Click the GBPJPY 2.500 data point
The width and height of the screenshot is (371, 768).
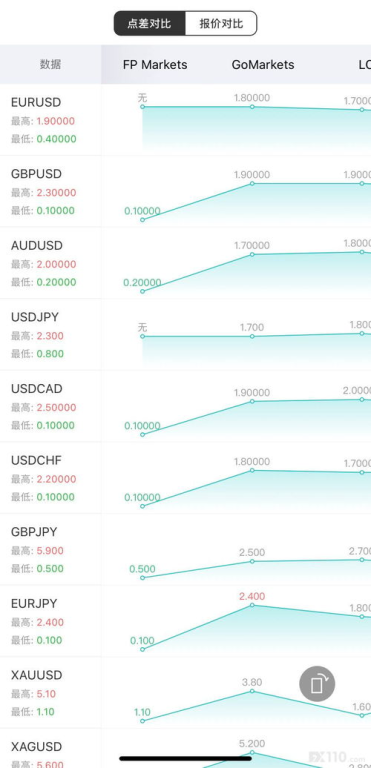[x=252, y=561]
